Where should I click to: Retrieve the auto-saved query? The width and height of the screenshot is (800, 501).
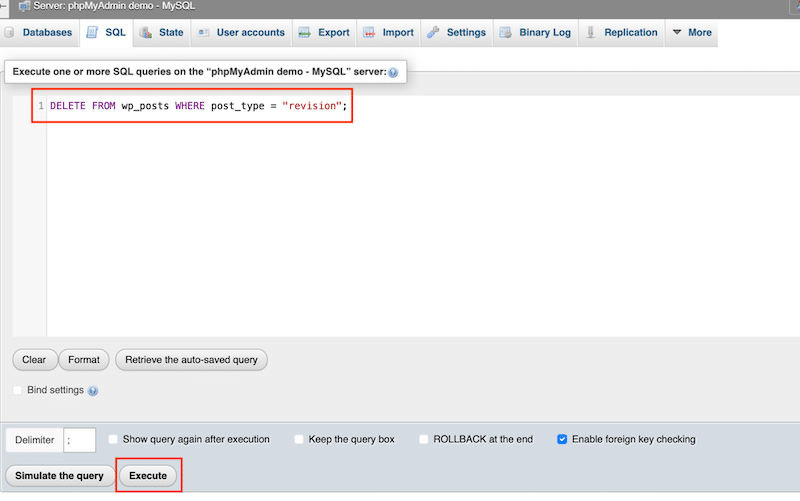point(191,360)
